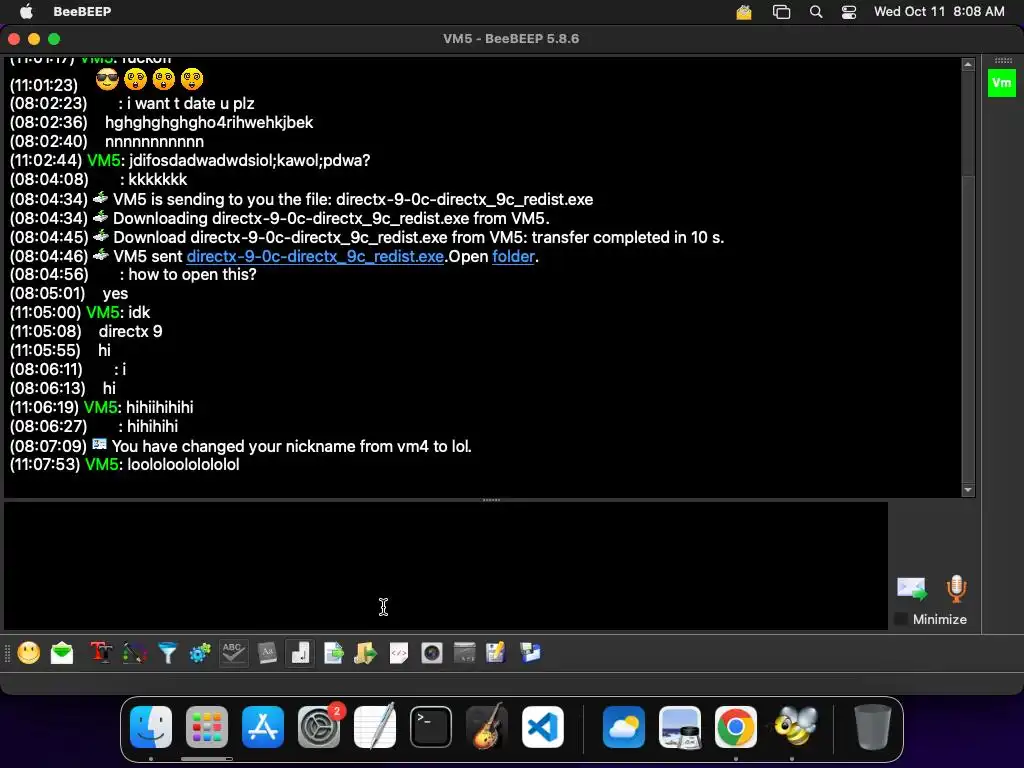Open BeeBEEP bee icon in Dock
Viewport: 1024px width, 768px height.
tap(795, 726)
